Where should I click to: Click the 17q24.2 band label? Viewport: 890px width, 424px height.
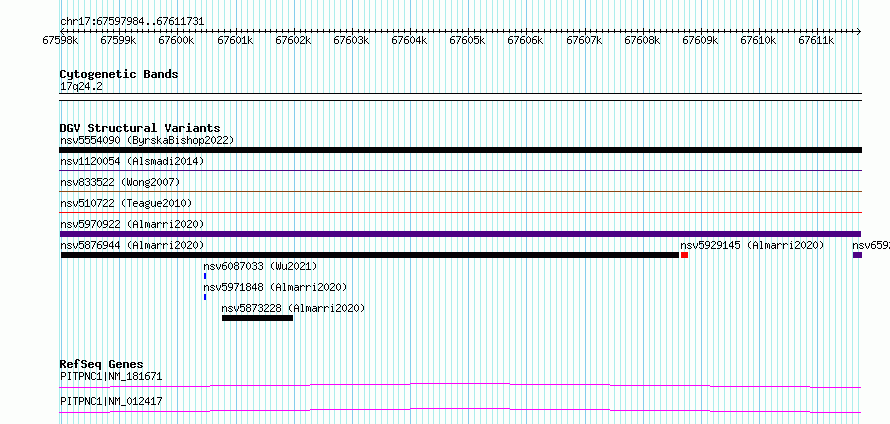coord(81,87)
